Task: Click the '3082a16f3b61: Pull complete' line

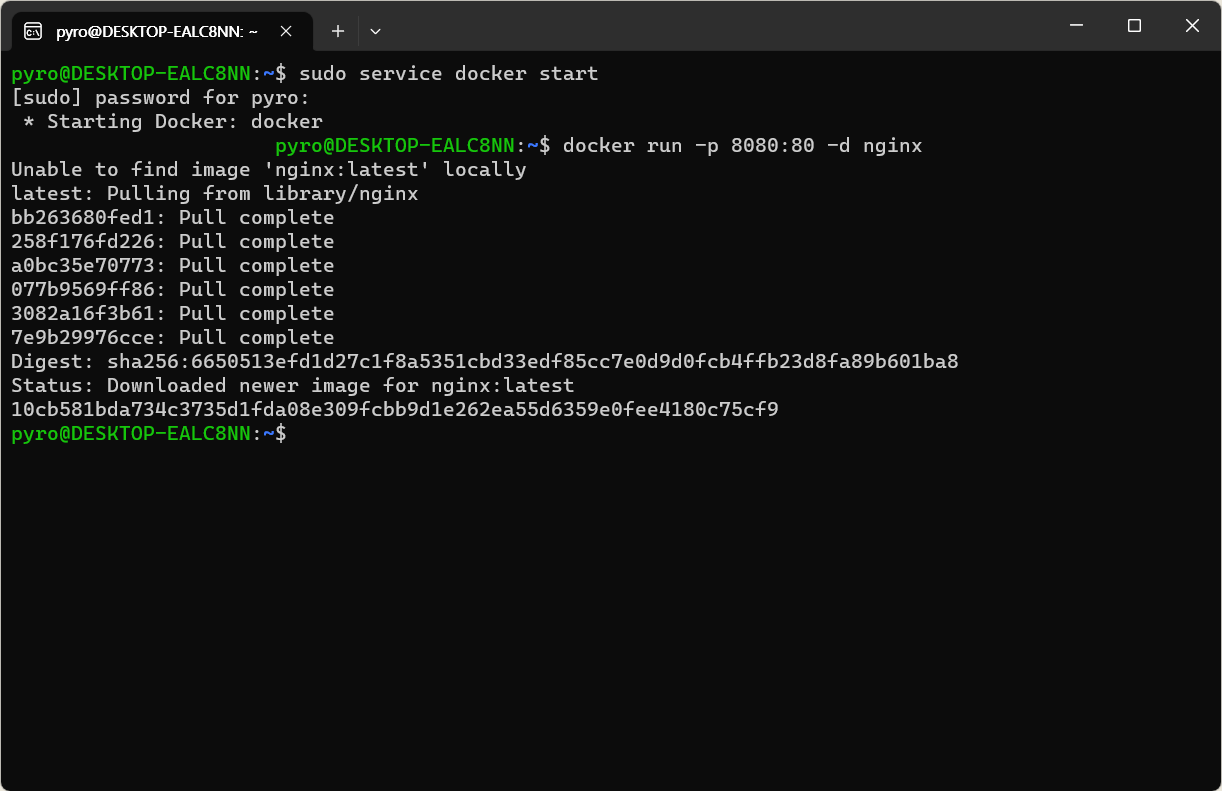Action: coord(173,313)
